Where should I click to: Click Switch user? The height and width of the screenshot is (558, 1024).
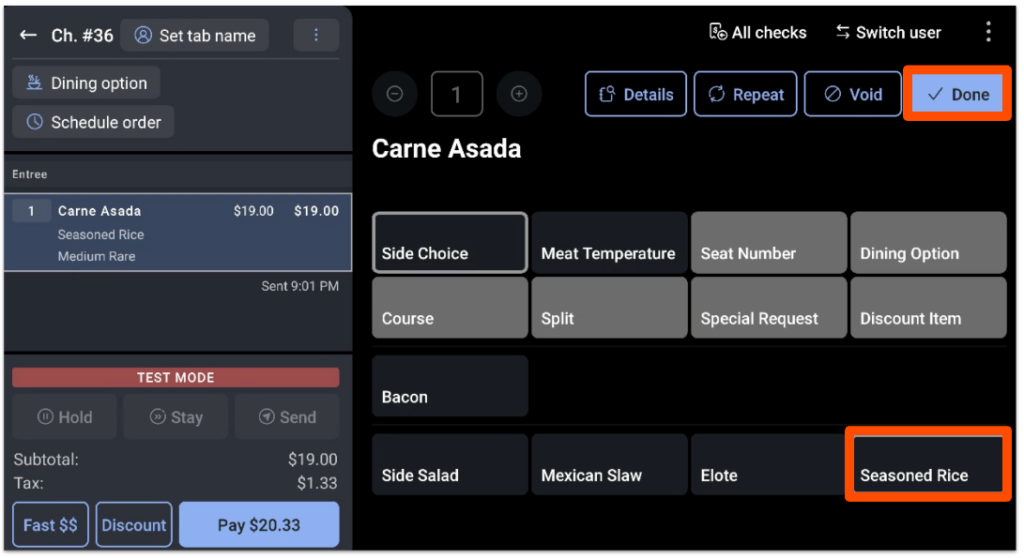[889, 32]
